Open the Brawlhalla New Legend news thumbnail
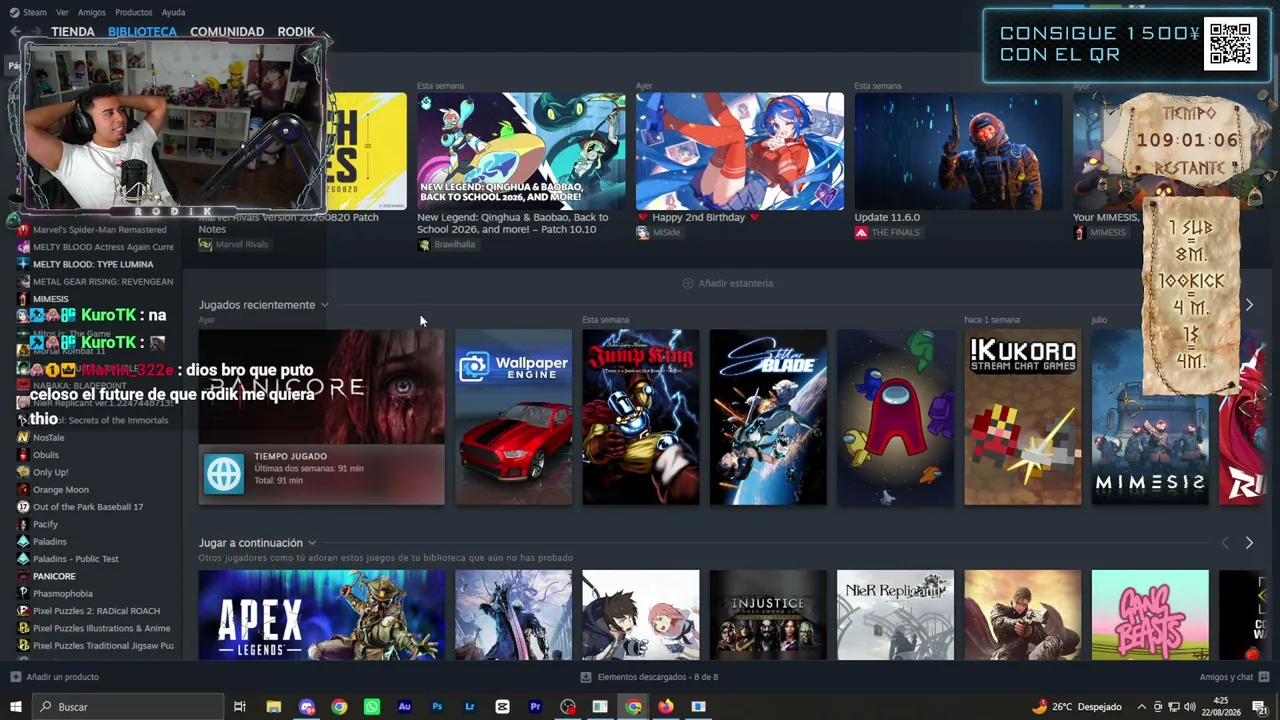This screenshot has height=720, width=1280. click(521, 151)
